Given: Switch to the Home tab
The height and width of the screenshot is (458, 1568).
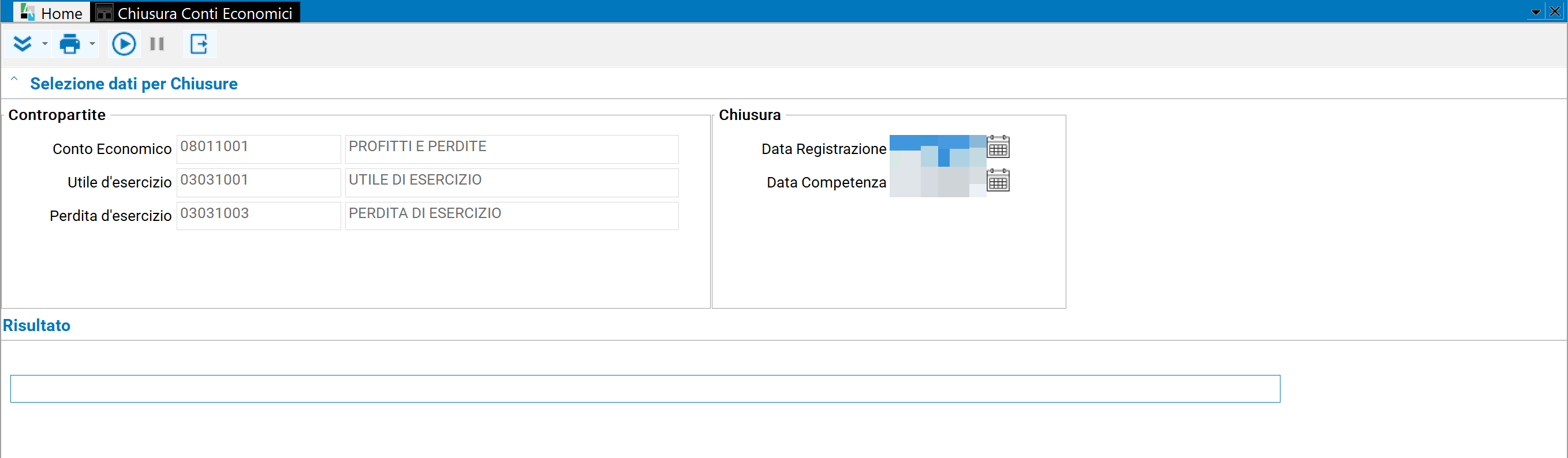Looking at the screenshot, I should (x=52, y=12).
